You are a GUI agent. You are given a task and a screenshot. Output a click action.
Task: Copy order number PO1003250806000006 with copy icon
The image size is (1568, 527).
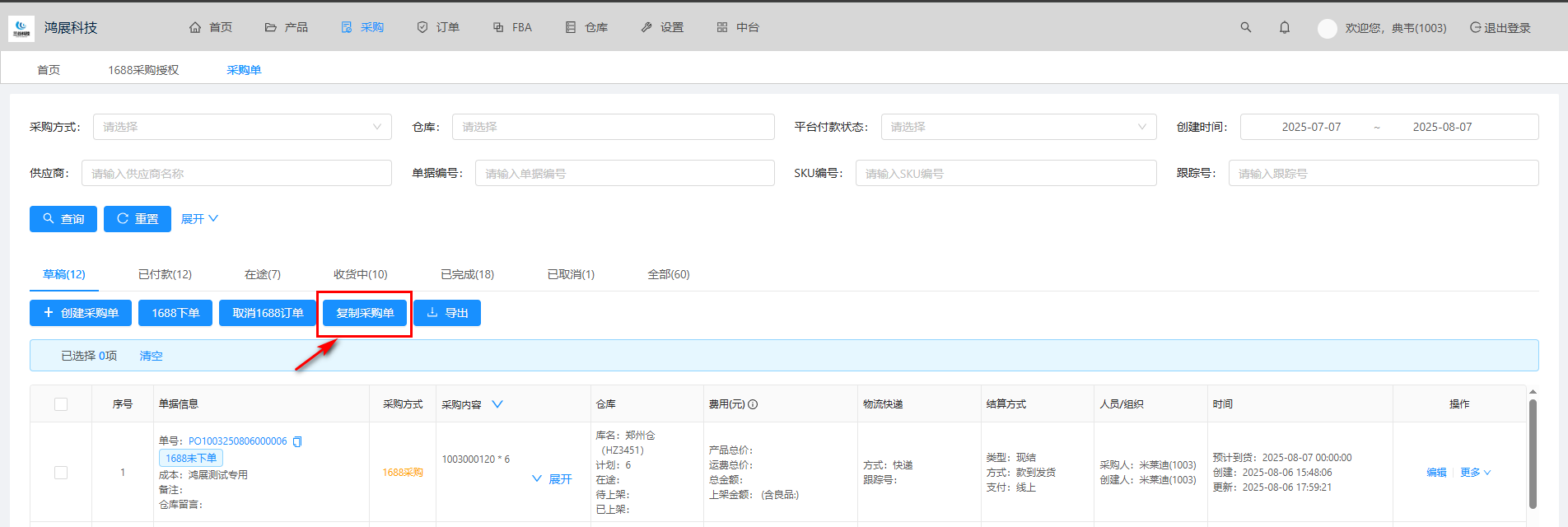(x=297, y=441)
